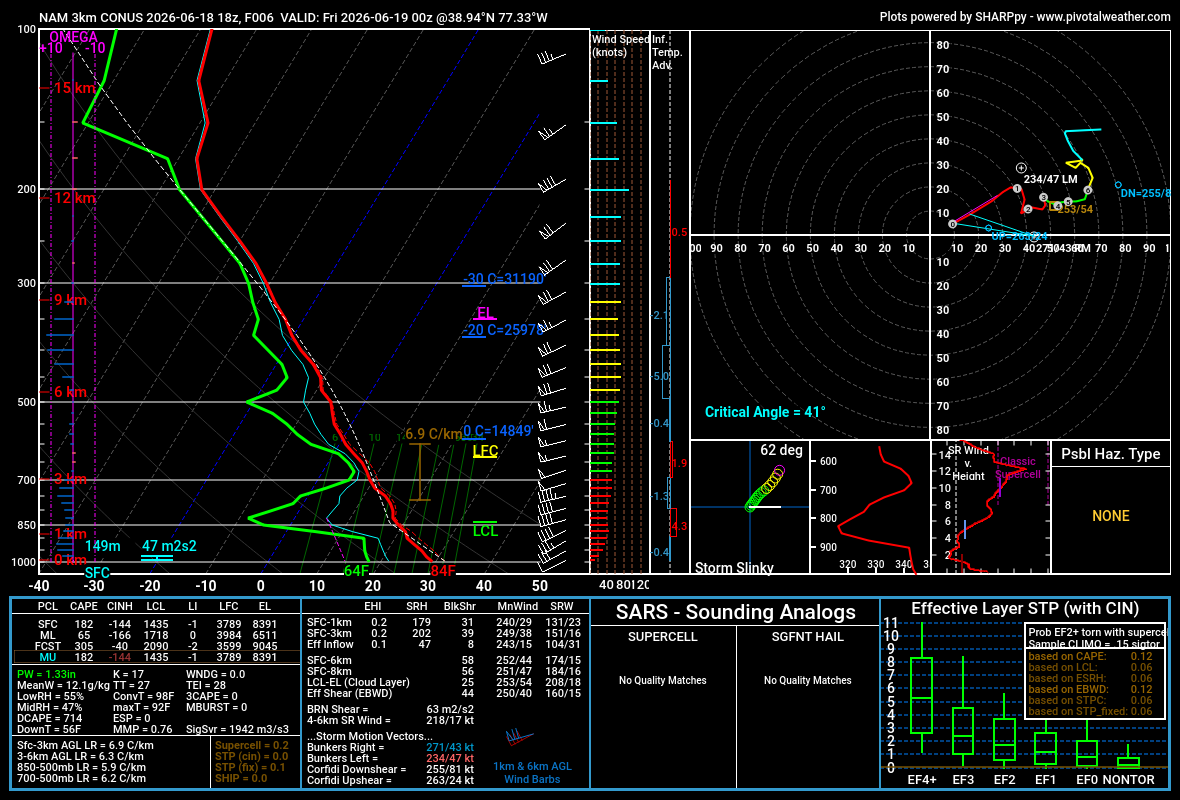Click the BRN Shear = 63 m2/s2 line
This screenshot has width=1180, height=800.
tap(391, 710)
